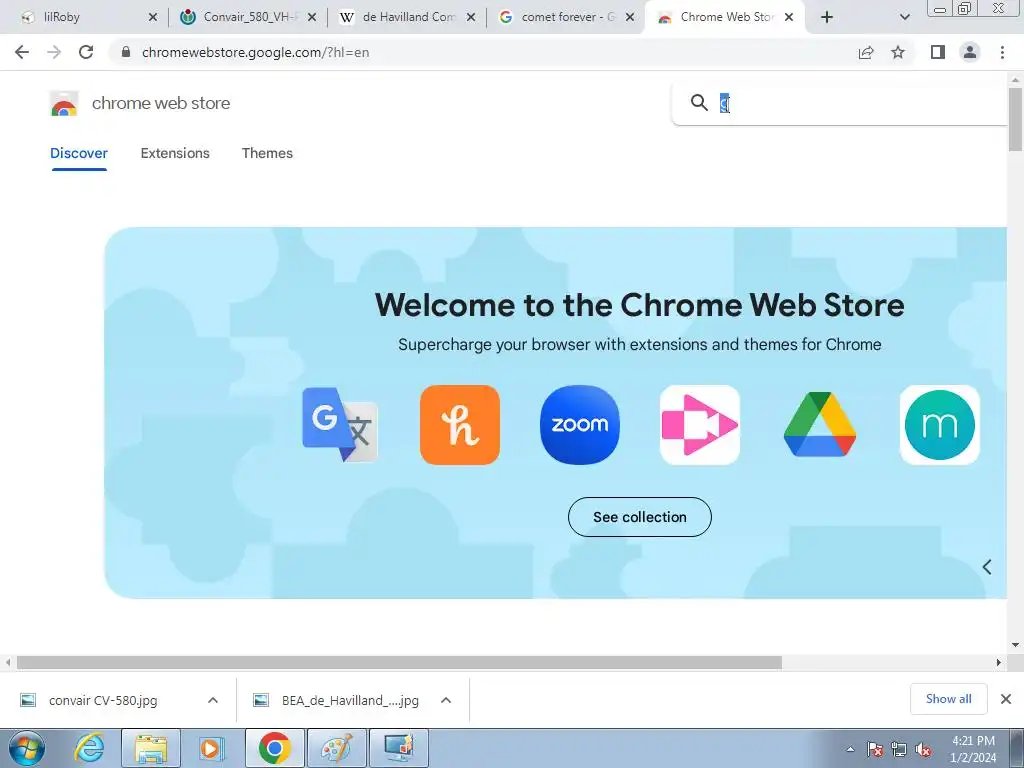
Task: Click the See collection button
Action: click(x=639, y=517)
